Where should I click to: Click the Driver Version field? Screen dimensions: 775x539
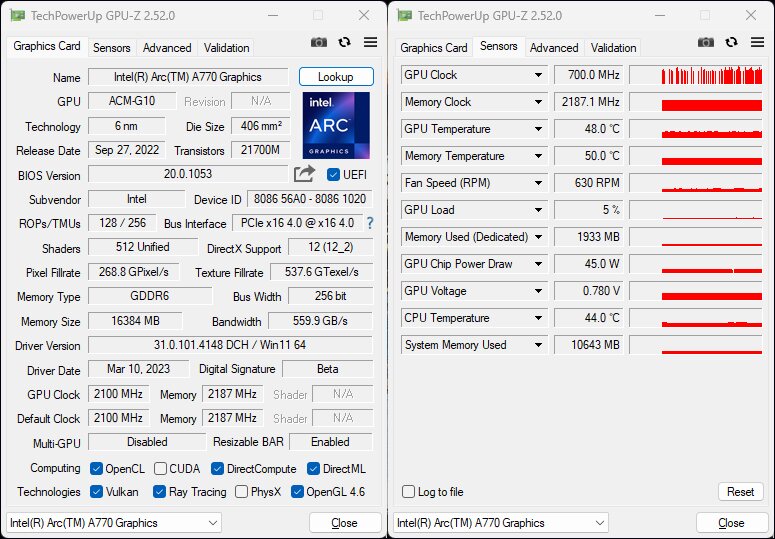click(x=230, y=345)
